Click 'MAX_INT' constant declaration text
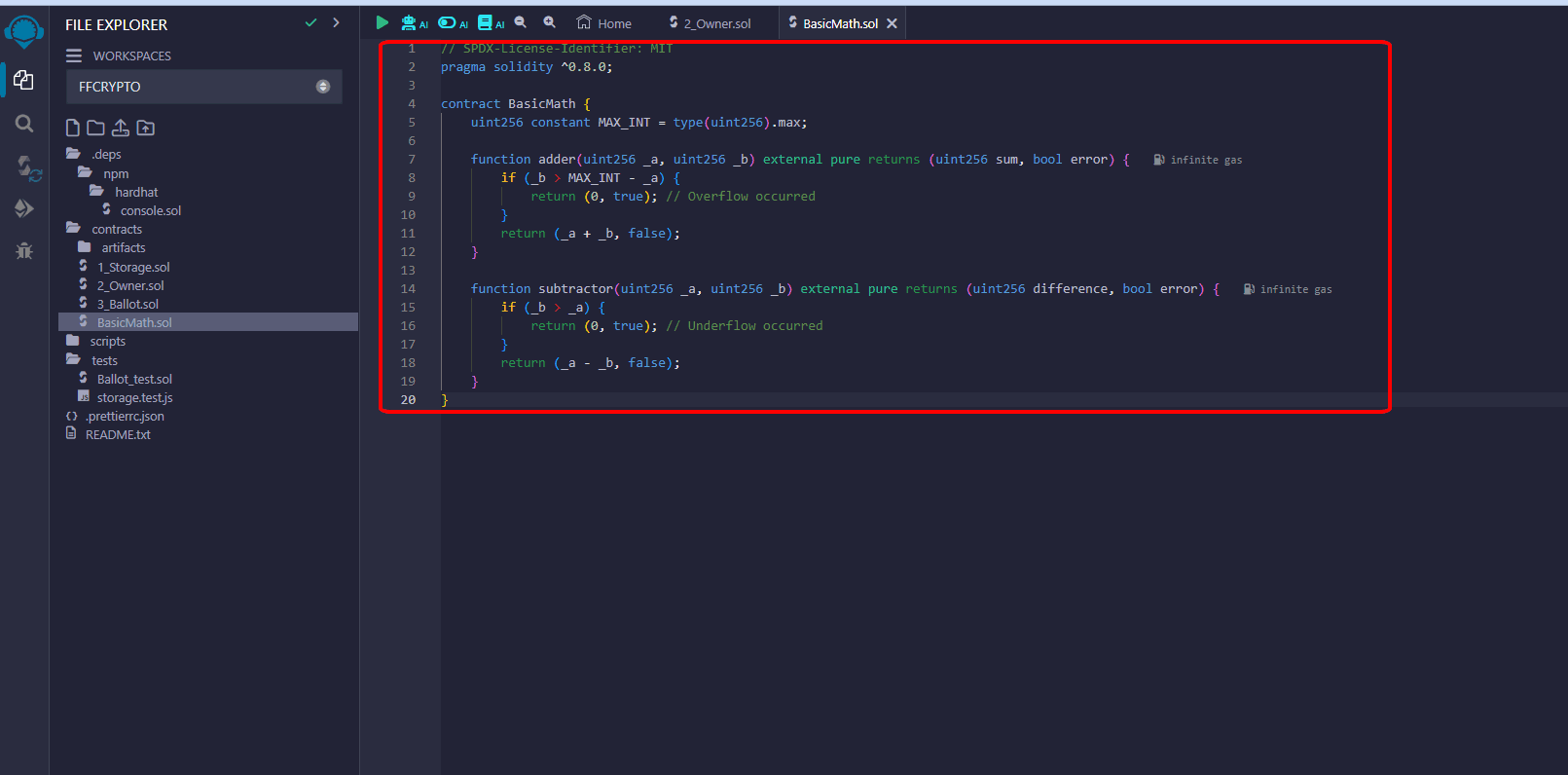 coord(624,123)
